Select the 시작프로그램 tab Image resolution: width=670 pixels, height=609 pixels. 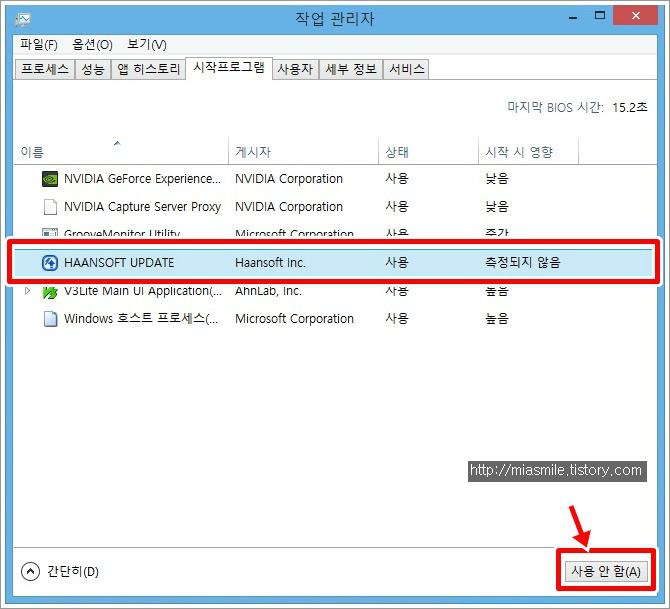point(229,68)
